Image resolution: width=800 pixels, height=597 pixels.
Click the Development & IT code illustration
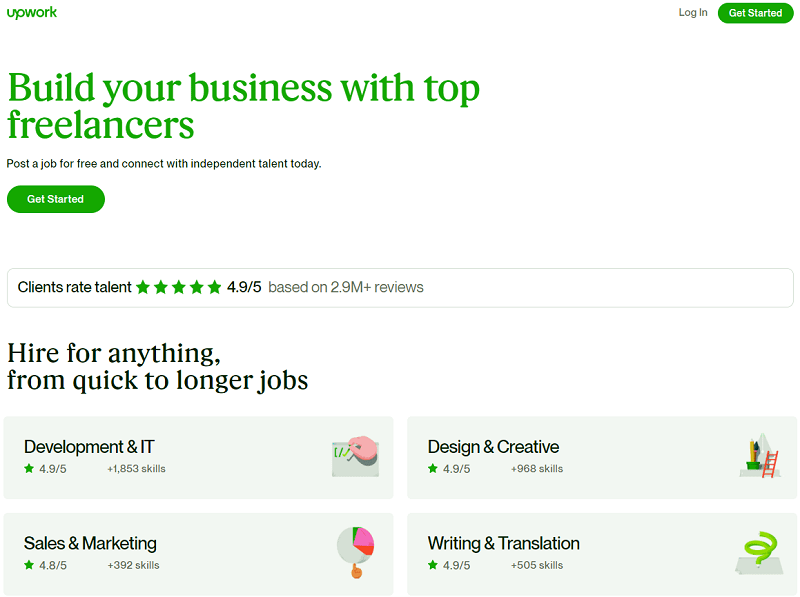coord(356,457)
